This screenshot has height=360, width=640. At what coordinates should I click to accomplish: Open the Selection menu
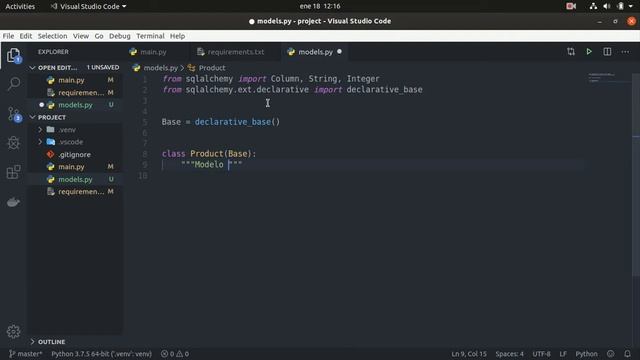(52, 36)
